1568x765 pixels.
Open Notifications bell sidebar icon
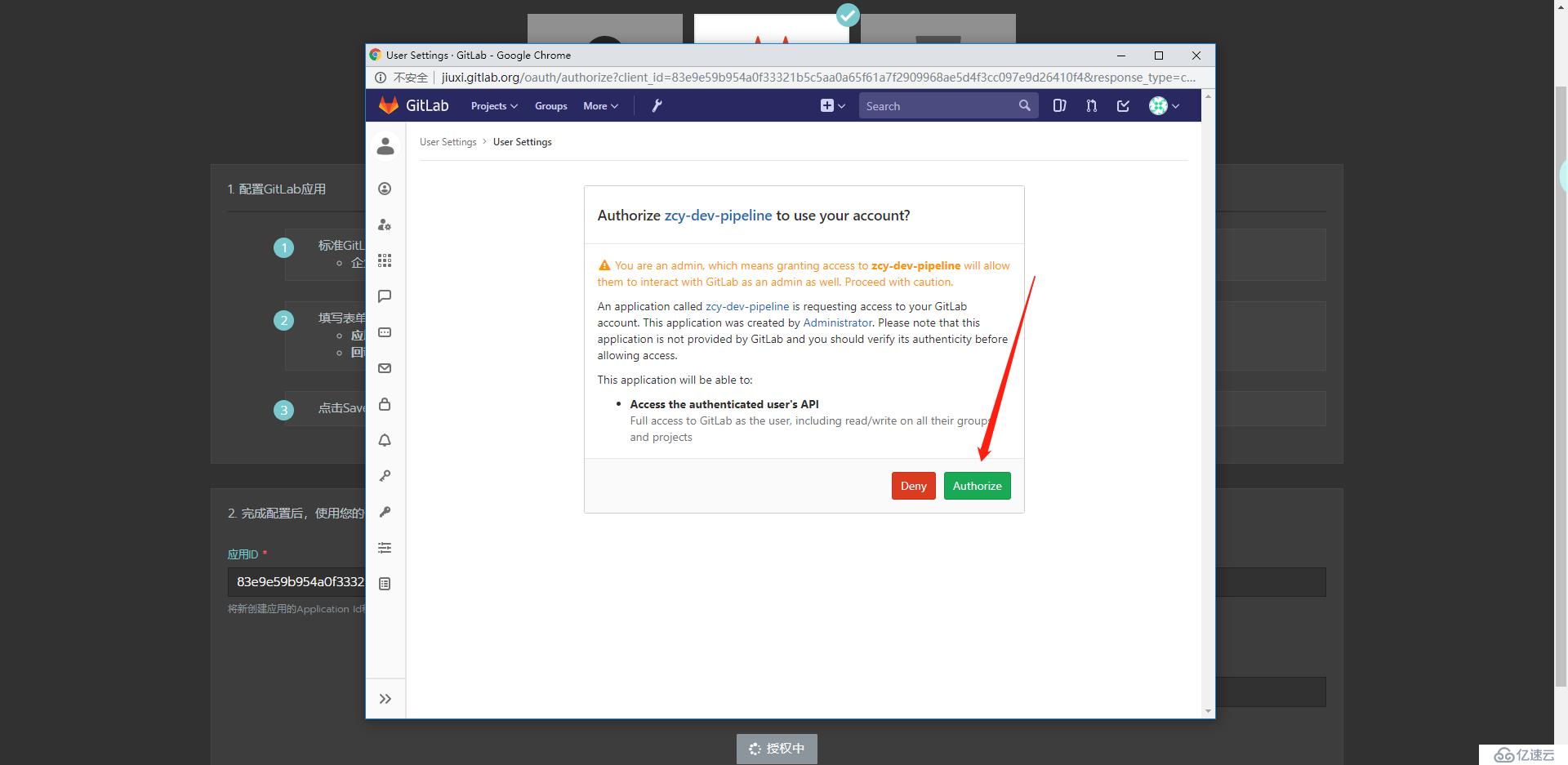click(x=385, y=440)
